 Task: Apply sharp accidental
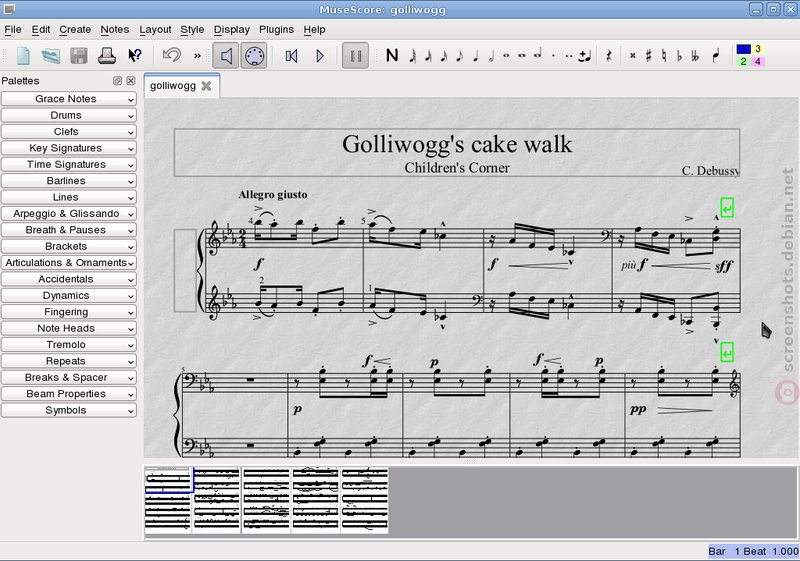point(648,55)
